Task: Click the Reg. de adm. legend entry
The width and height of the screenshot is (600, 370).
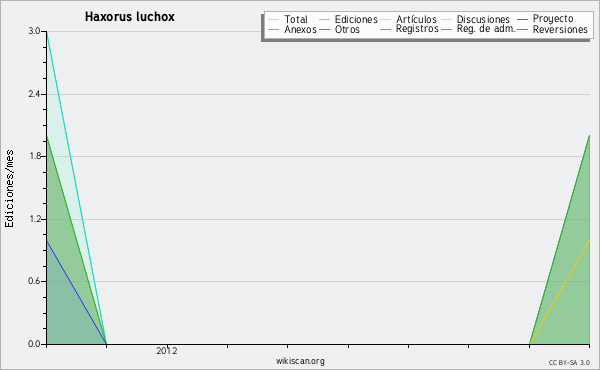Action: click(x=478, y=29)
